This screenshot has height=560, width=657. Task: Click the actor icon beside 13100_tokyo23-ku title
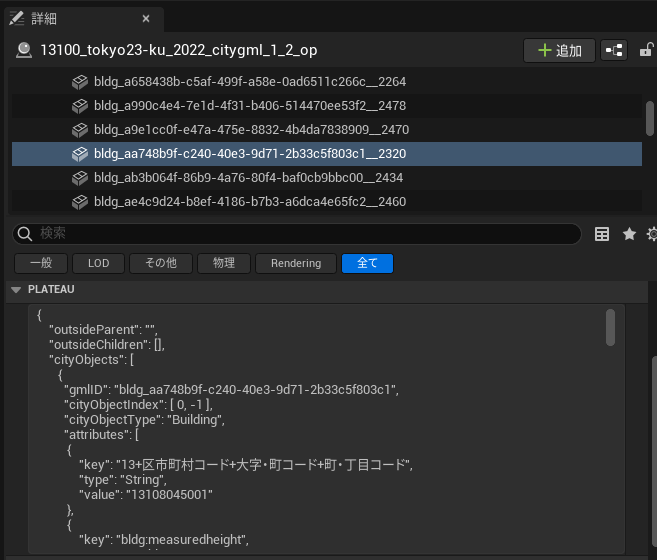24,50
